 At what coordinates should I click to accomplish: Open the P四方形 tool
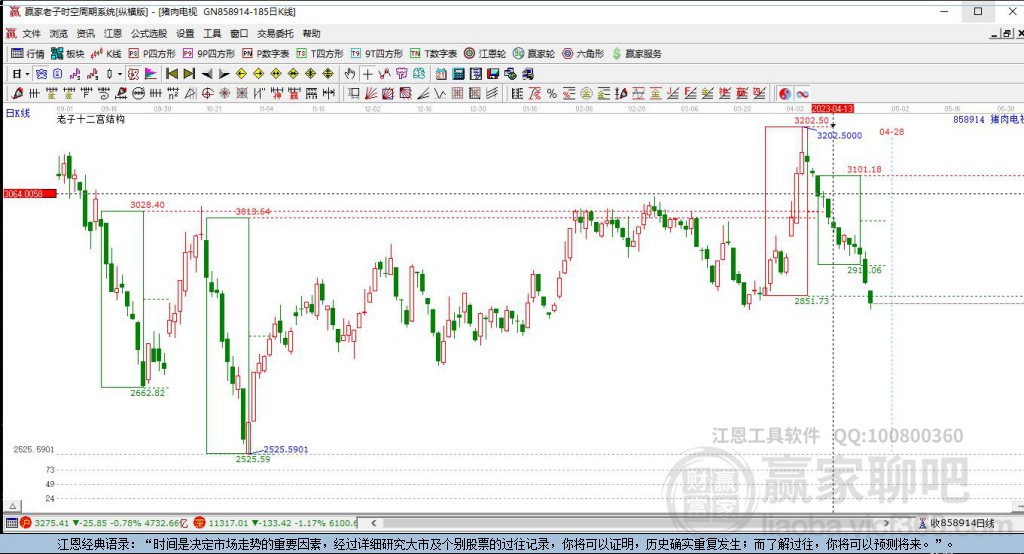[x=152, y=54]
